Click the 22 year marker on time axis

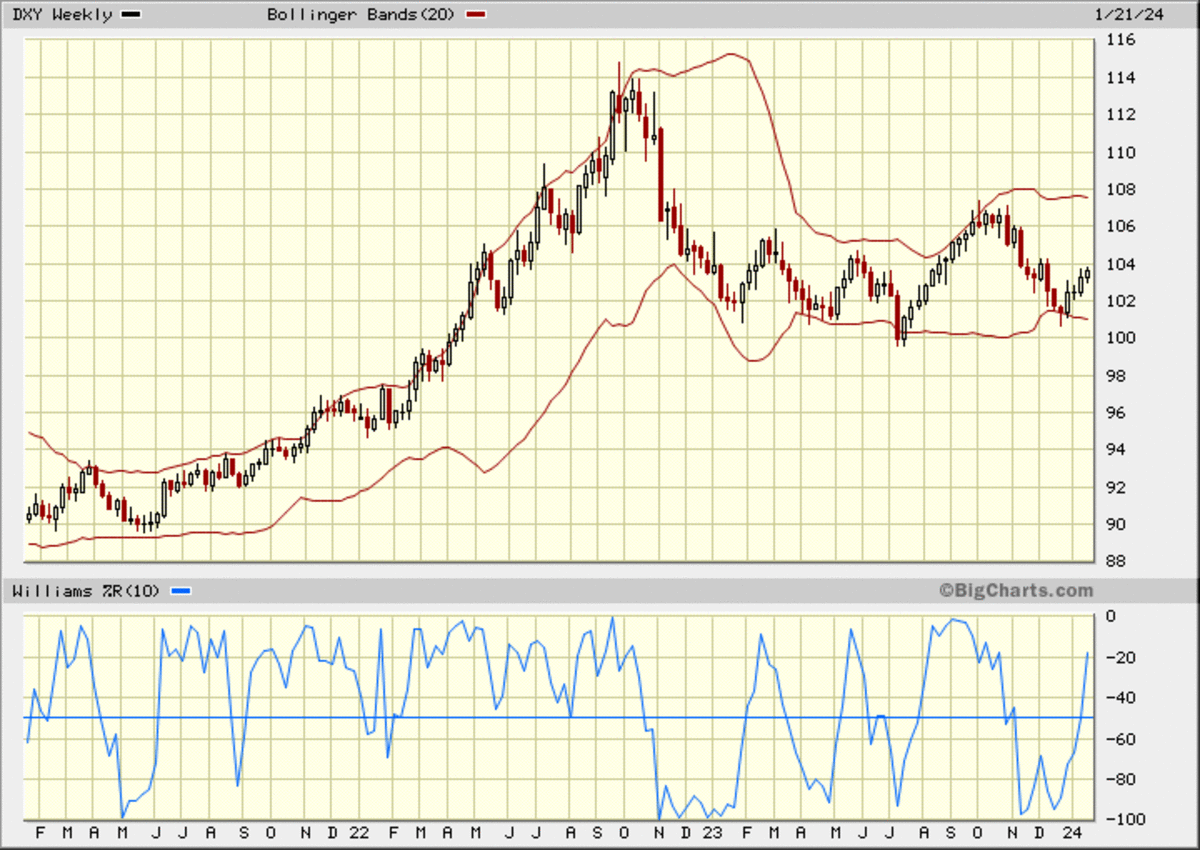click(359, 832)
